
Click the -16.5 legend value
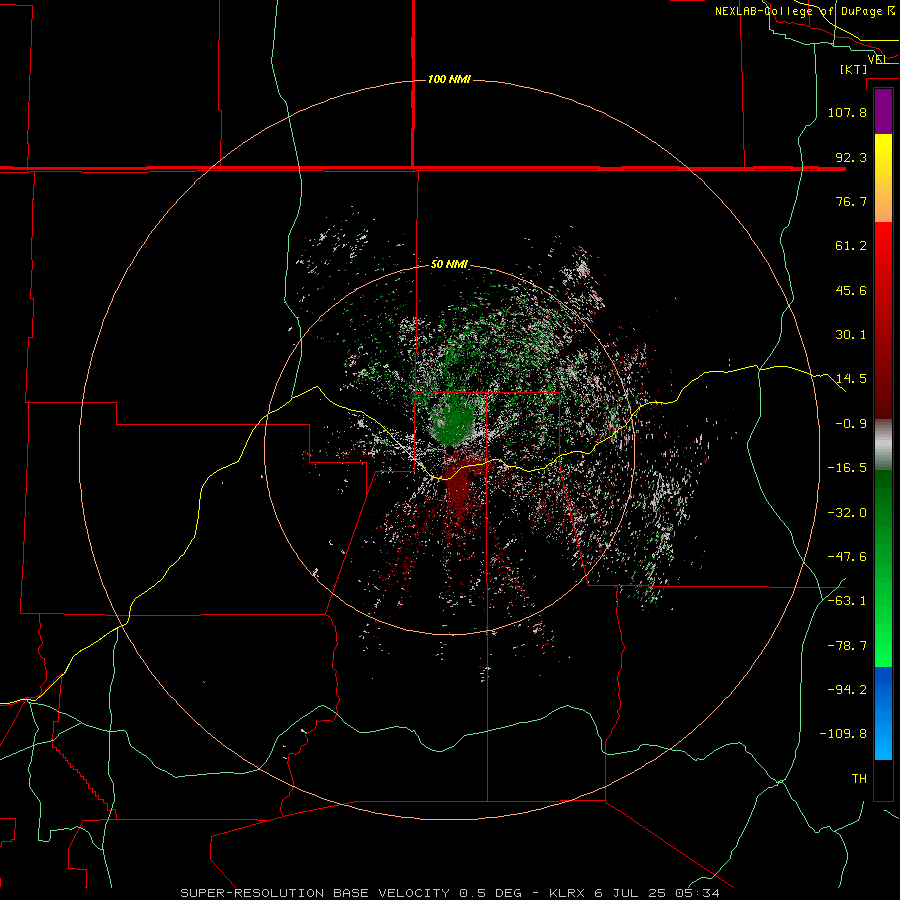(847, 468)
